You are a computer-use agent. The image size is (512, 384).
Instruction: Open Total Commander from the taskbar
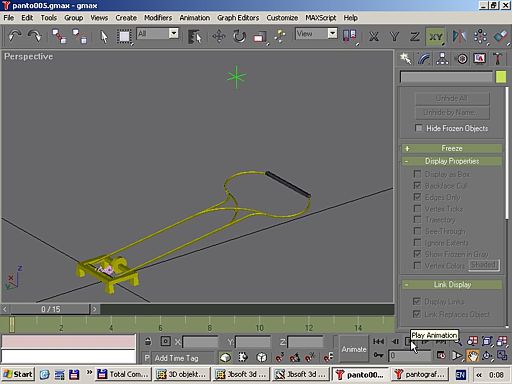123,374
